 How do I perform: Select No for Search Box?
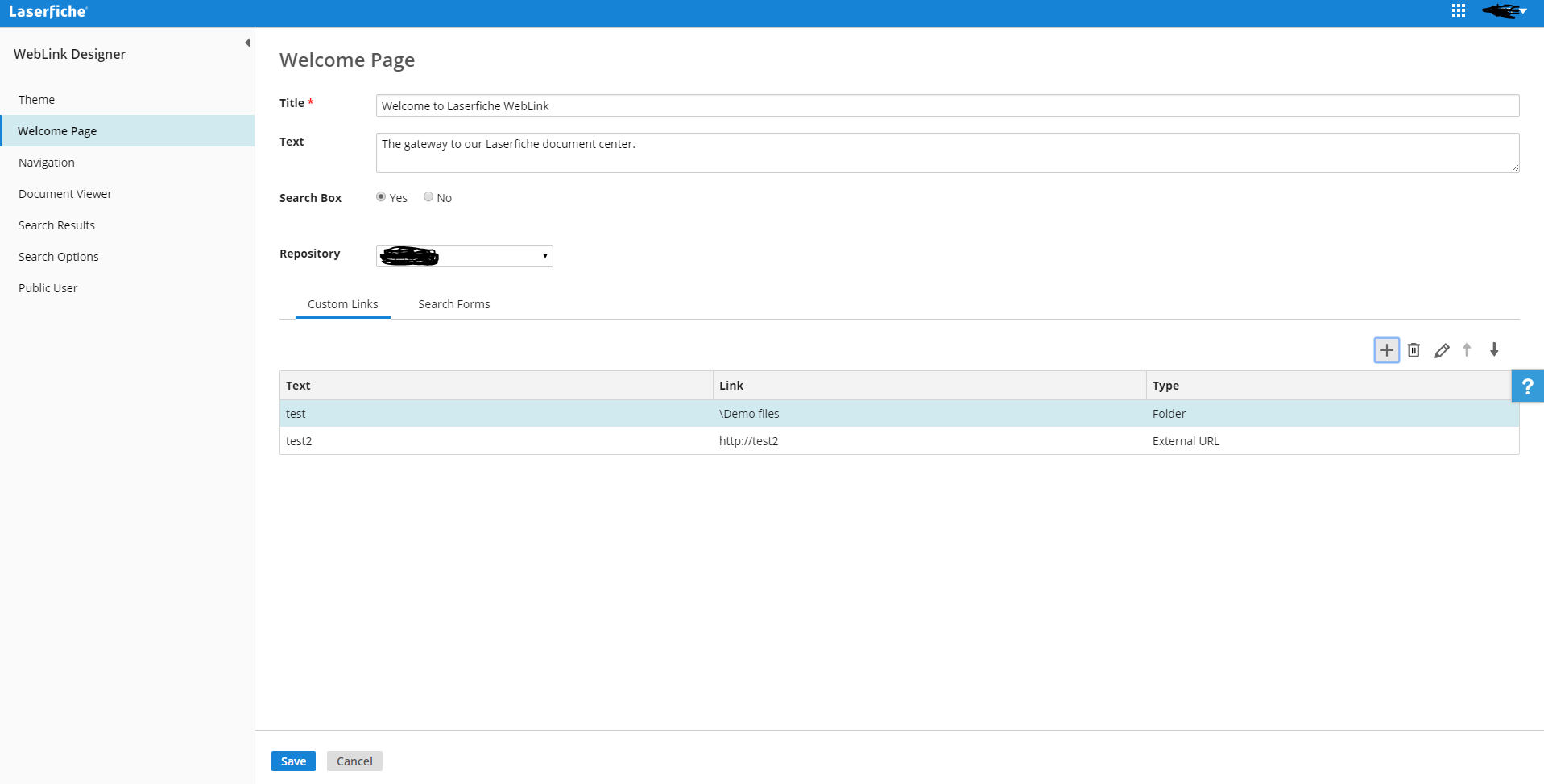[x=428, y=197]
